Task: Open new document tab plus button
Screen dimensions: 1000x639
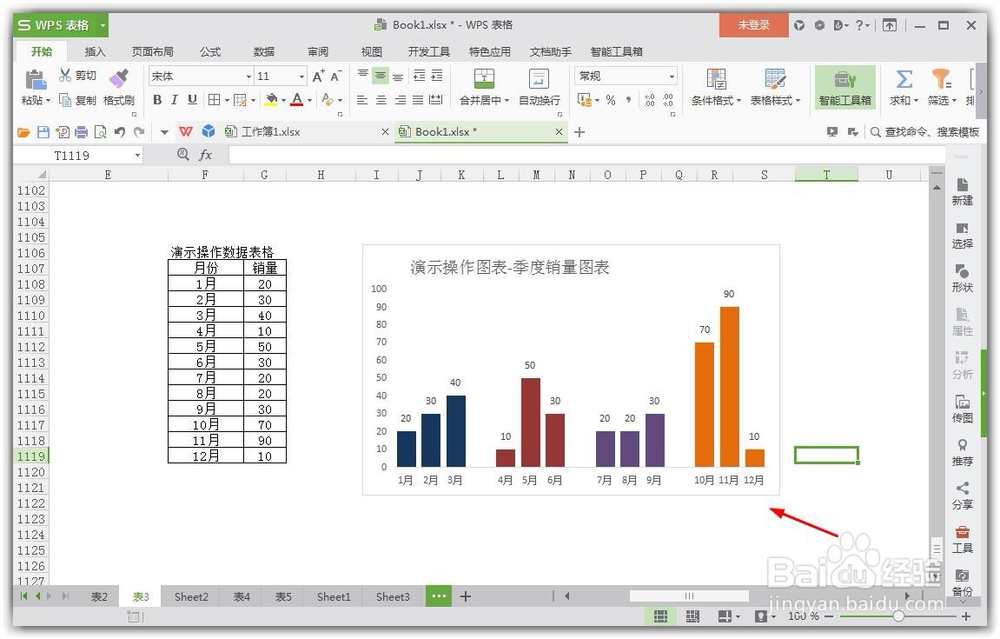Action: [579, 132]
